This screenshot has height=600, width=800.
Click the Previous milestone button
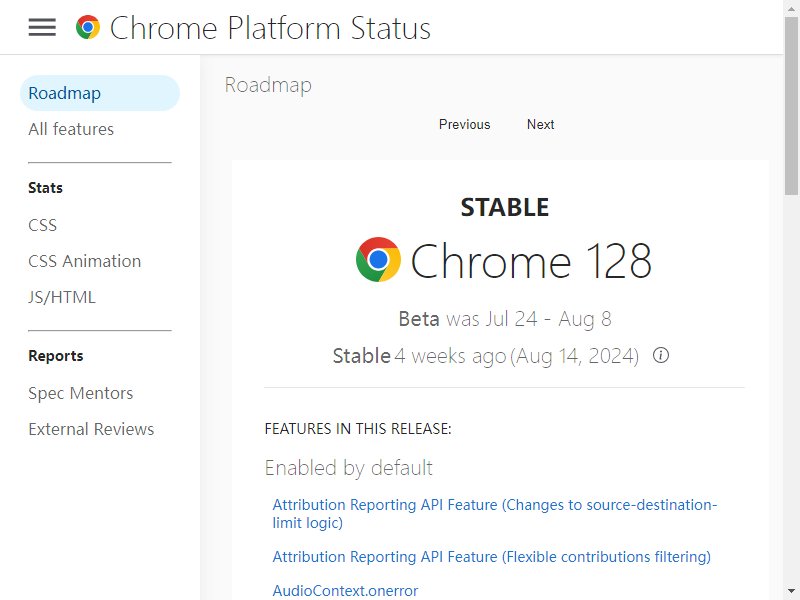[464, 124]
